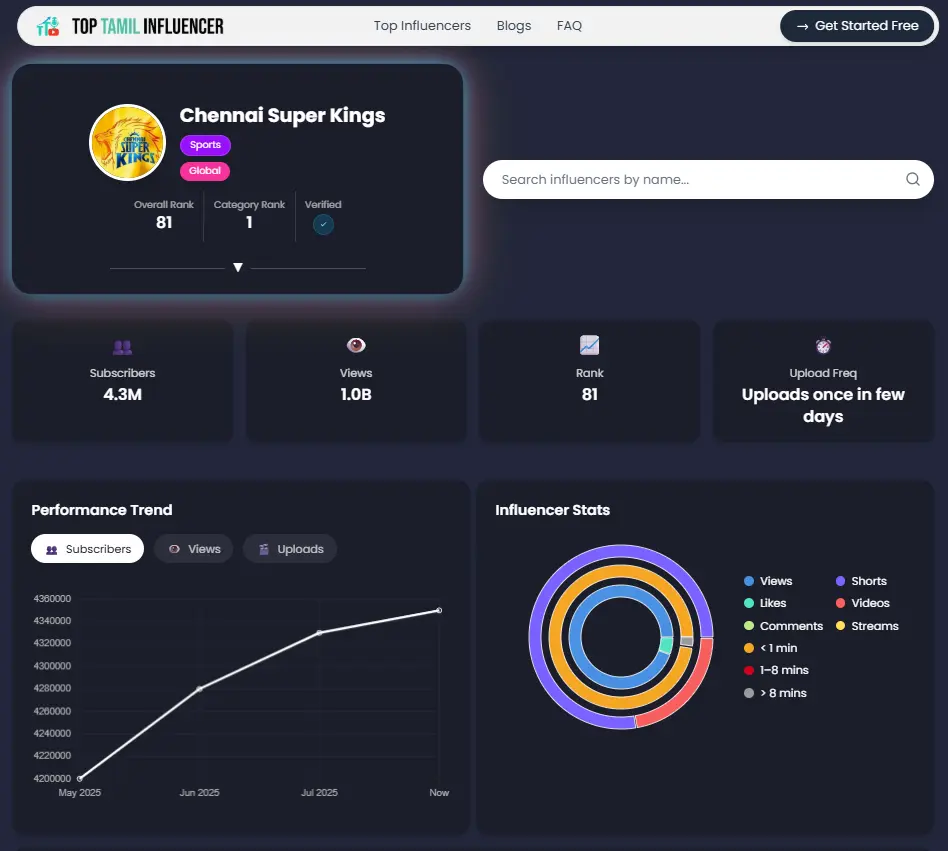
Task: Enable the Subscribers trend display
Action: click(x=87, y=548)
